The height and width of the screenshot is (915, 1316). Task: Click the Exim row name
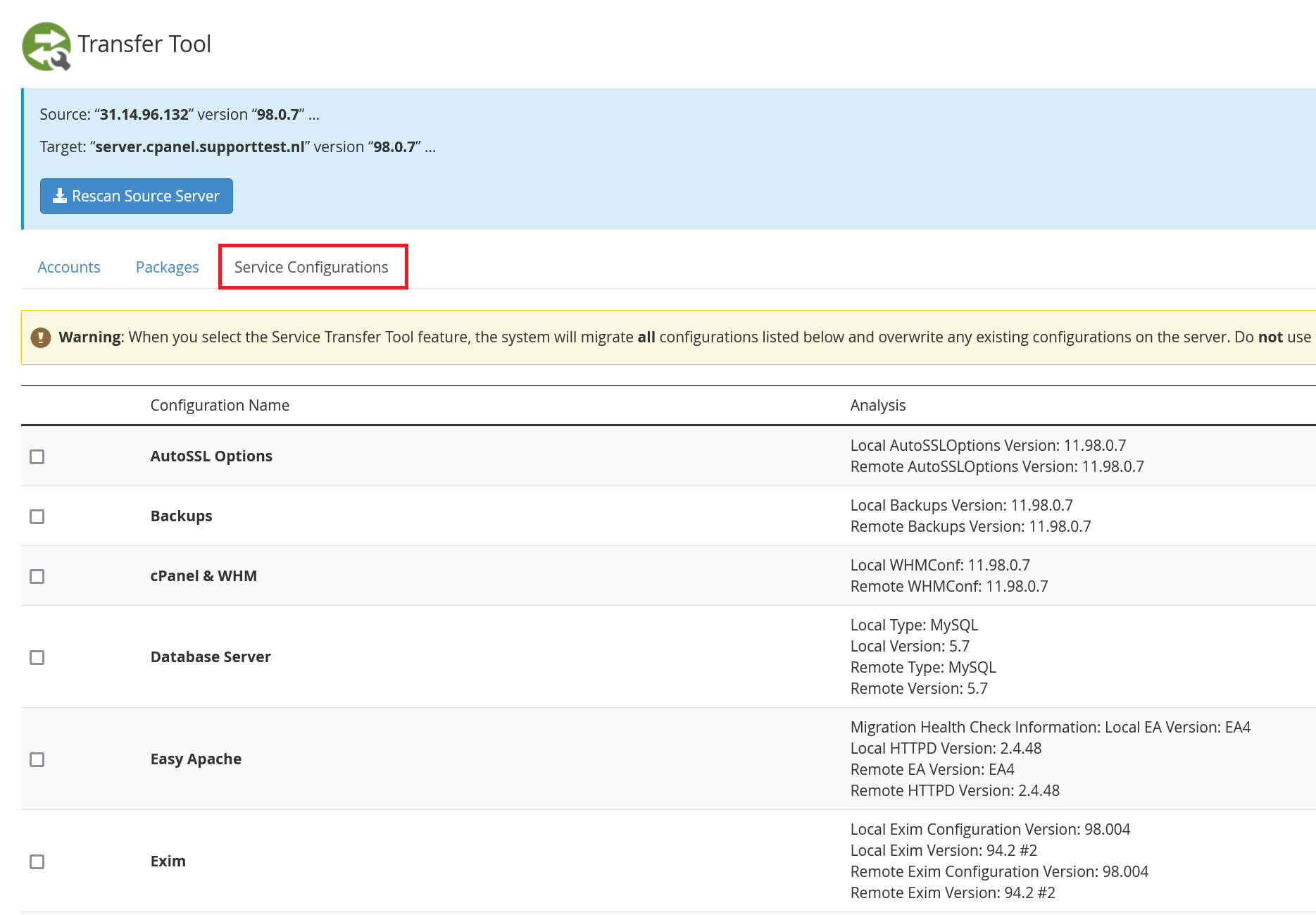(x=168, y=861)
